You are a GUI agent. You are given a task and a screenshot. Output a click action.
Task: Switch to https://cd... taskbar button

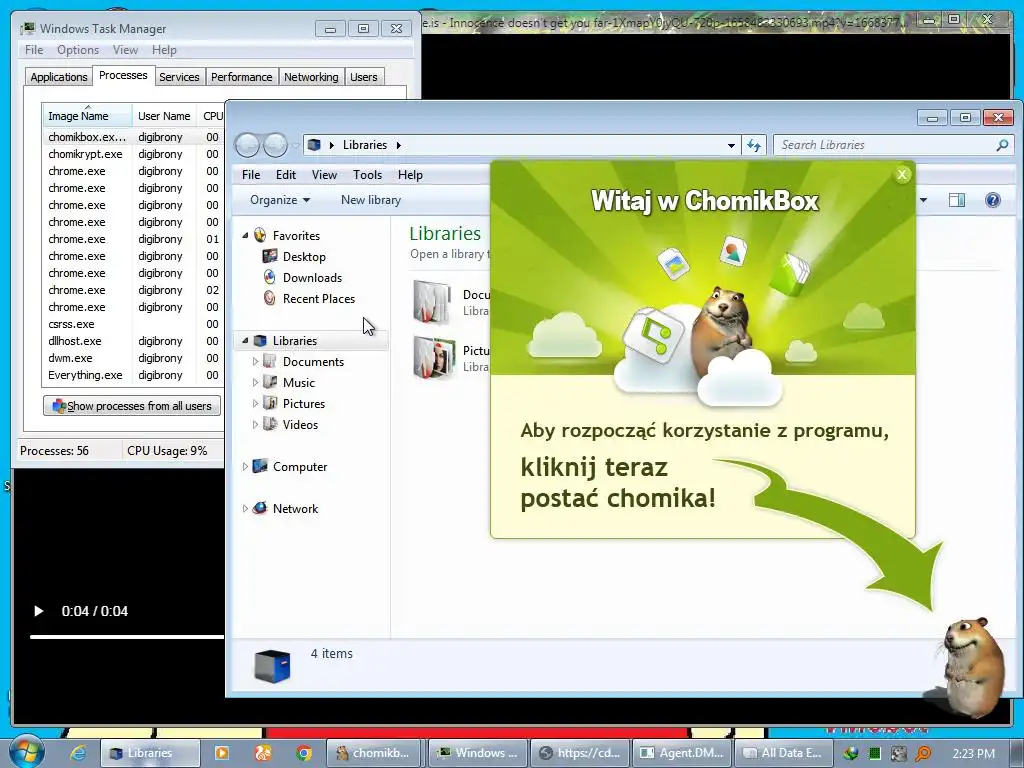580,753
